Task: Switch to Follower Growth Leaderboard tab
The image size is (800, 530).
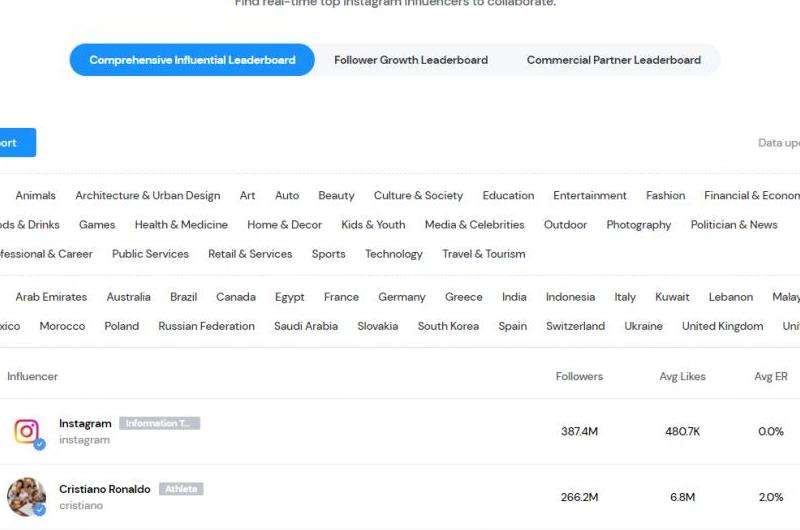Action: (x=411, y=60)
